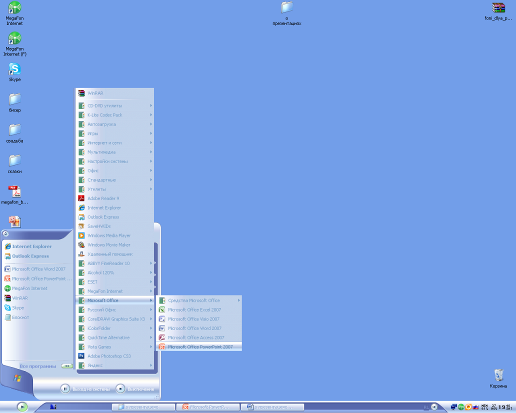Open the Microsoft Office menu folder
The height and width of the screenshot is (413, 516).
(x=115, y=300)
